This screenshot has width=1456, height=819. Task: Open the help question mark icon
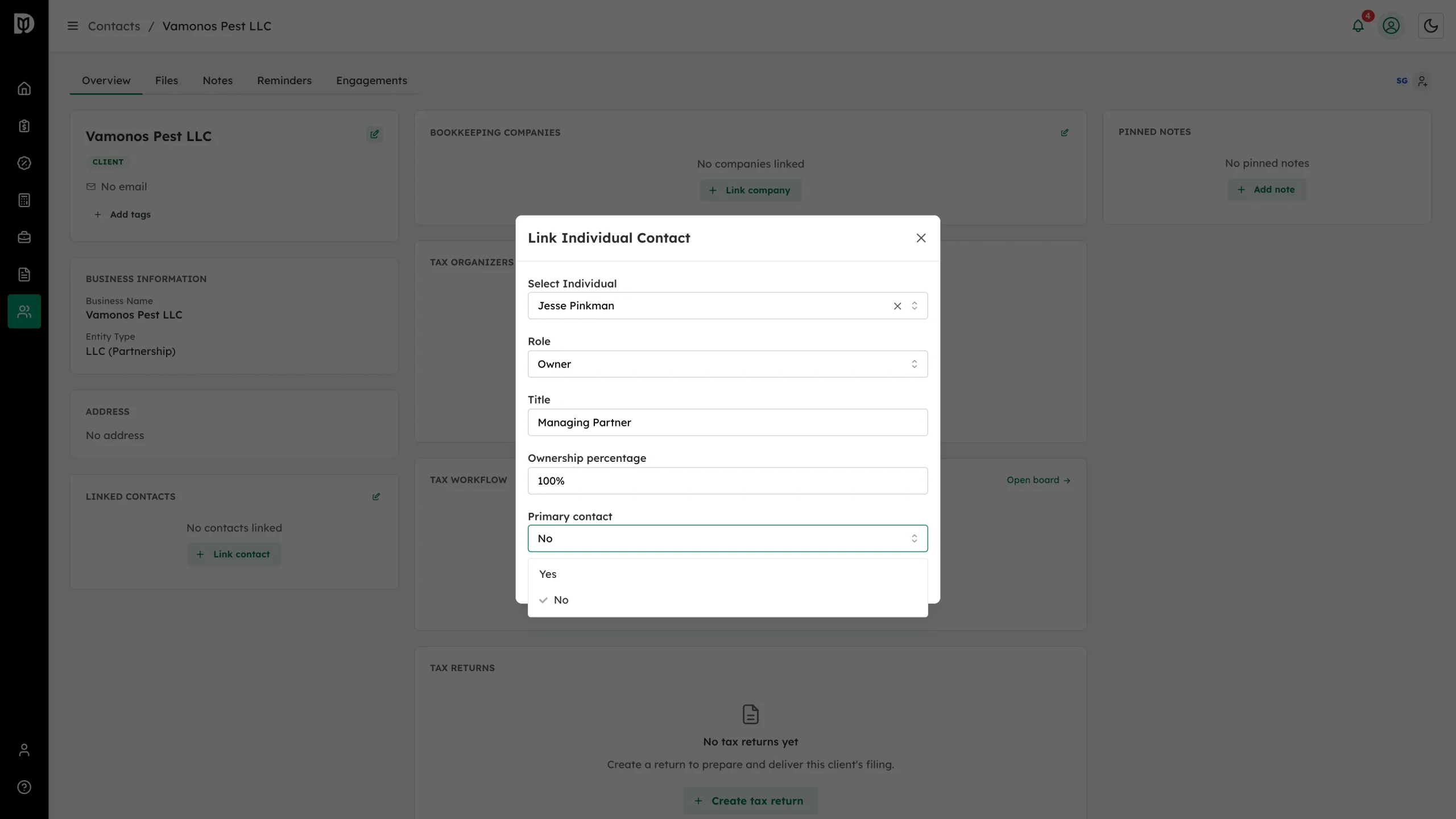click(24, 787)
